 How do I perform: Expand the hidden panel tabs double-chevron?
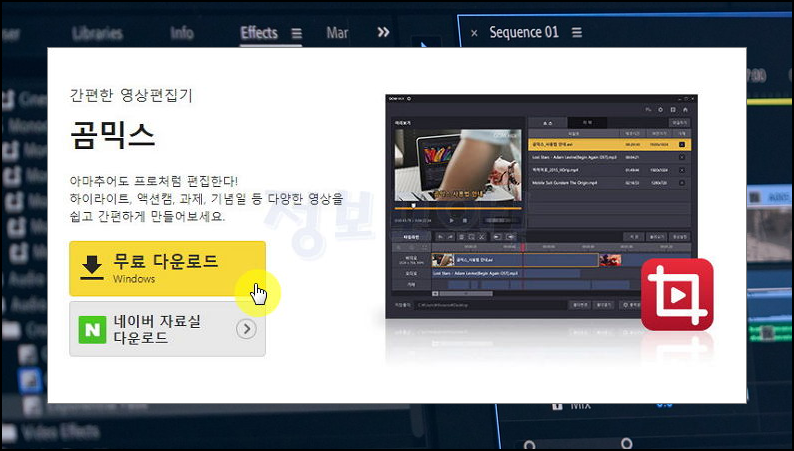click(x=383, y=32)
